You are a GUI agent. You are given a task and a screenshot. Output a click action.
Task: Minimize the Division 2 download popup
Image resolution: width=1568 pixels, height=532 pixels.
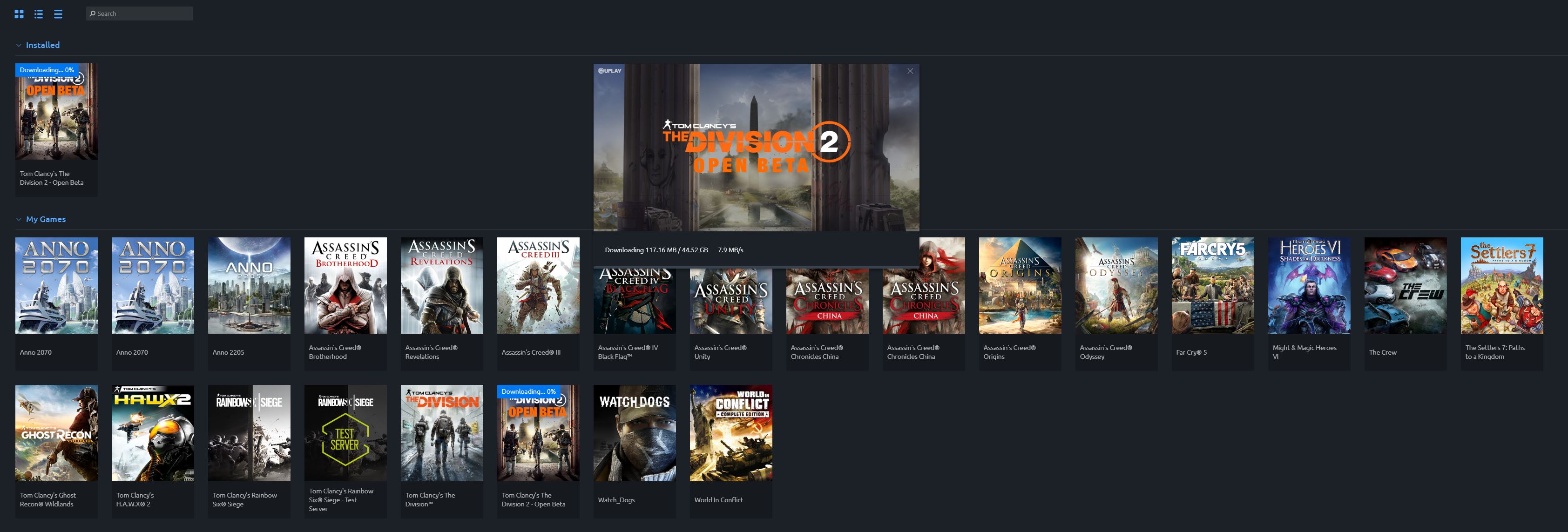(x=892, y=71)
